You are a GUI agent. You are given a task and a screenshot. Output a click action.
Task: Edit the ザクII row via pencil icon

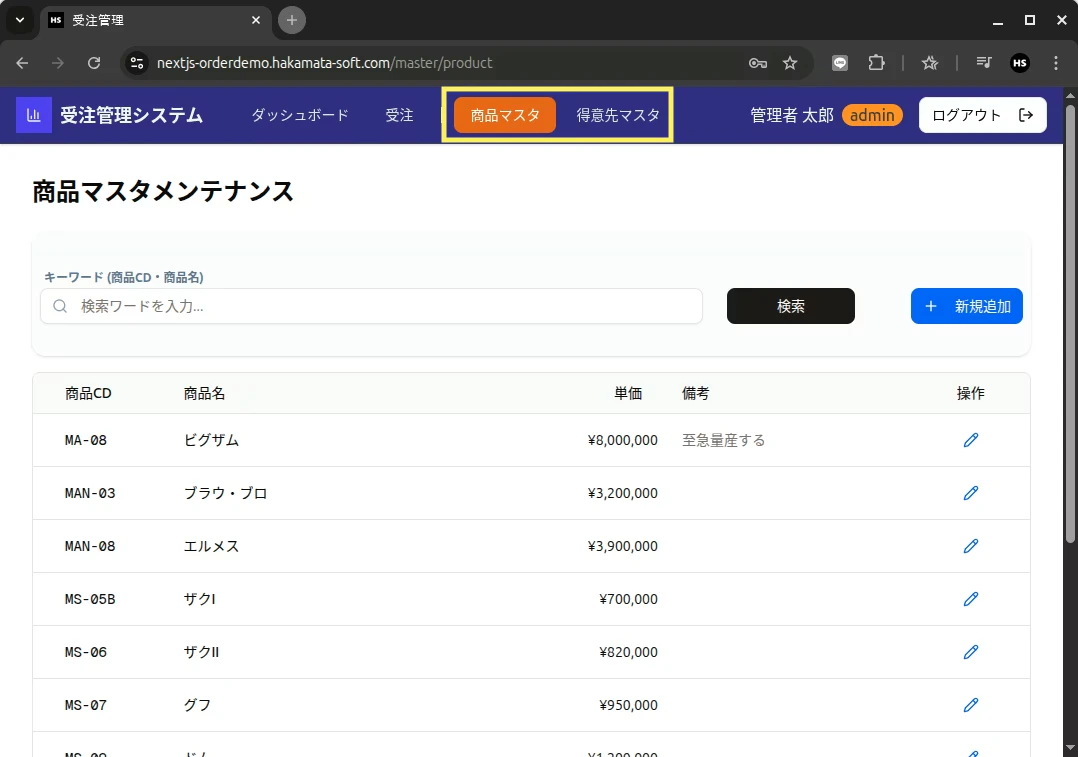(x=970, y=652)
